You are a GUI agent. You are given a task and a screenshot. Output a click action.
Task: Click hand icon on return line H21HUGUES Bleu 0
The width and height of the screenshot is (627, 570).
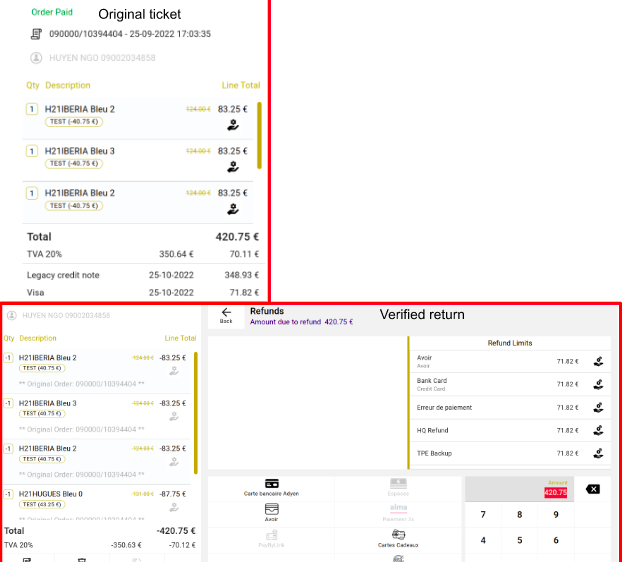click(174, 507)
